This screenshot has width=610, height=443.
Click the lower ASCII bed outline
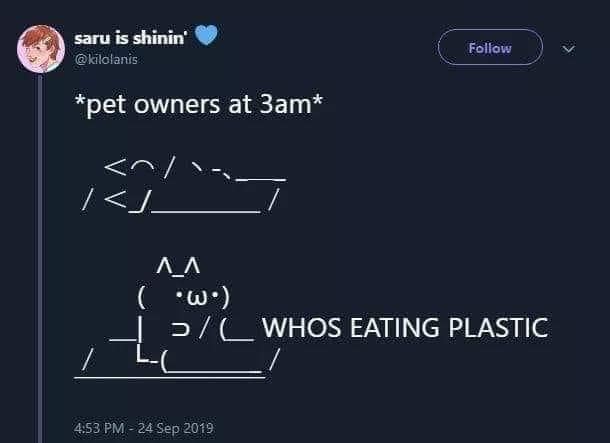[180, 360]
